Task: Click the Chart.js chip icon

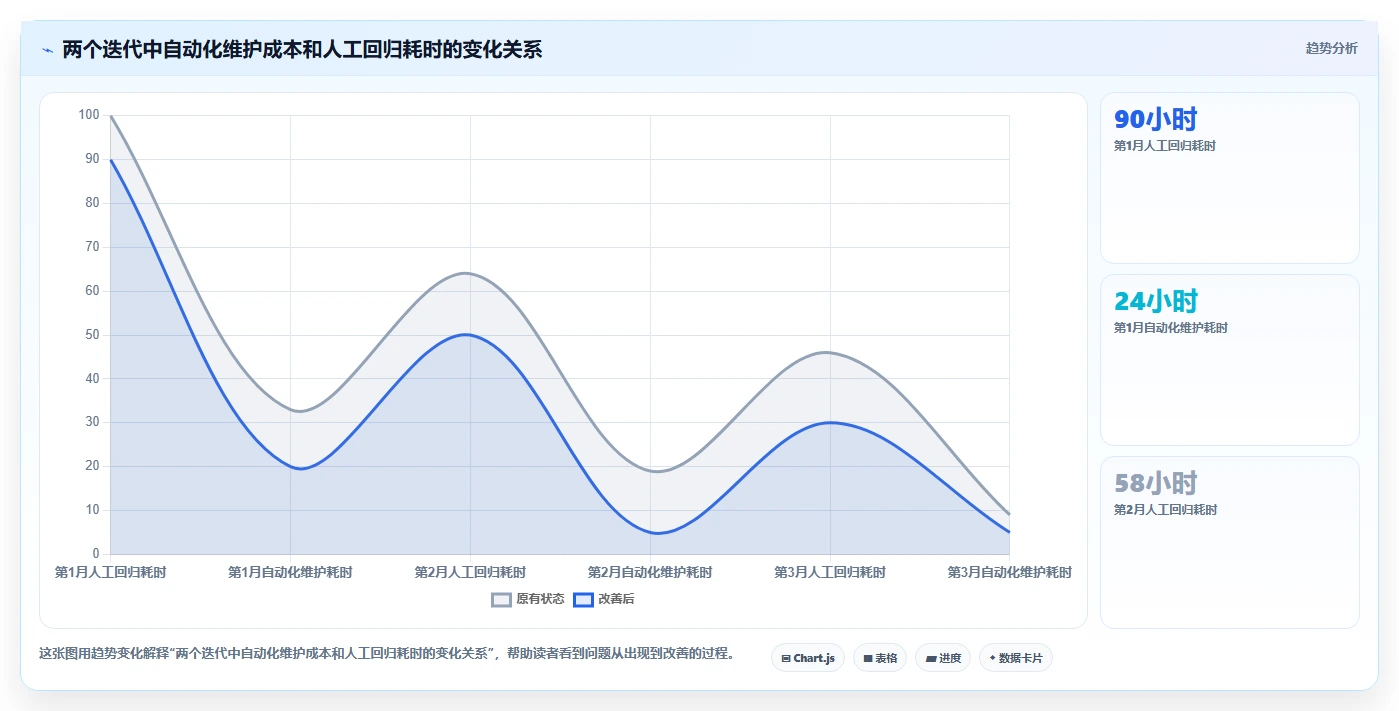Action: (x=786, y=658)
